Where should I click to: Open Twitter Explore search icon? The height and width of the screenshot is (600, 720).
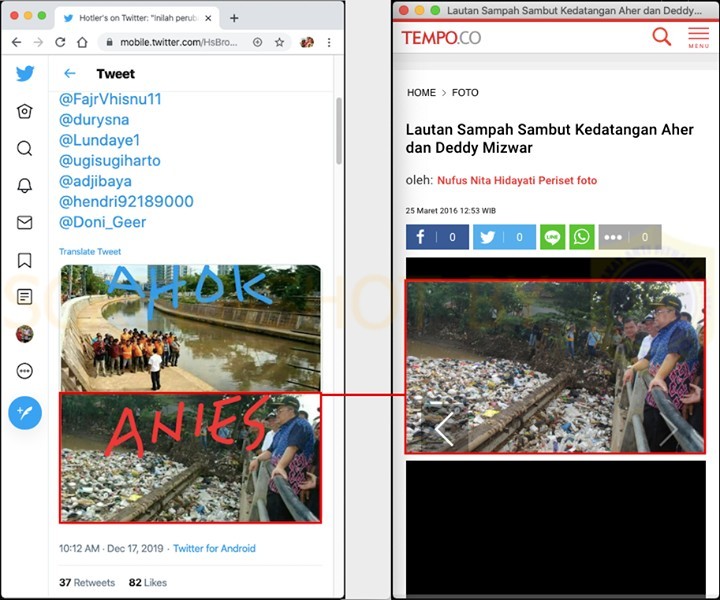(x=25, y=148)
